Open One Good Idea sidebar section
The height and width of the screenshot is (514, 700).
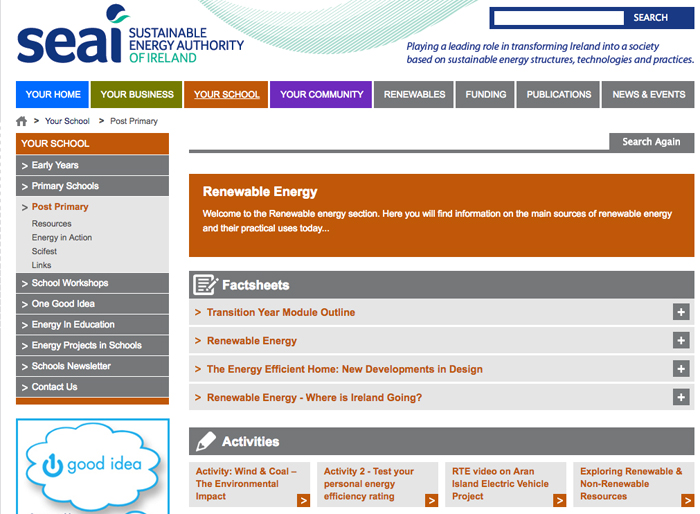tap(92, 304)
